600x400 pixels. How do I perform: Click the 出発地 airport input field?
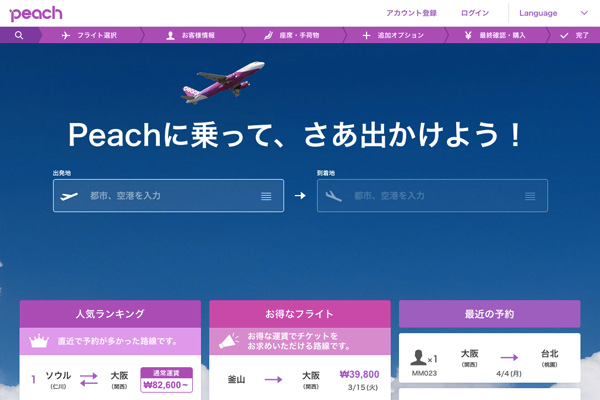pyautogui.click(x=168, y=196)
